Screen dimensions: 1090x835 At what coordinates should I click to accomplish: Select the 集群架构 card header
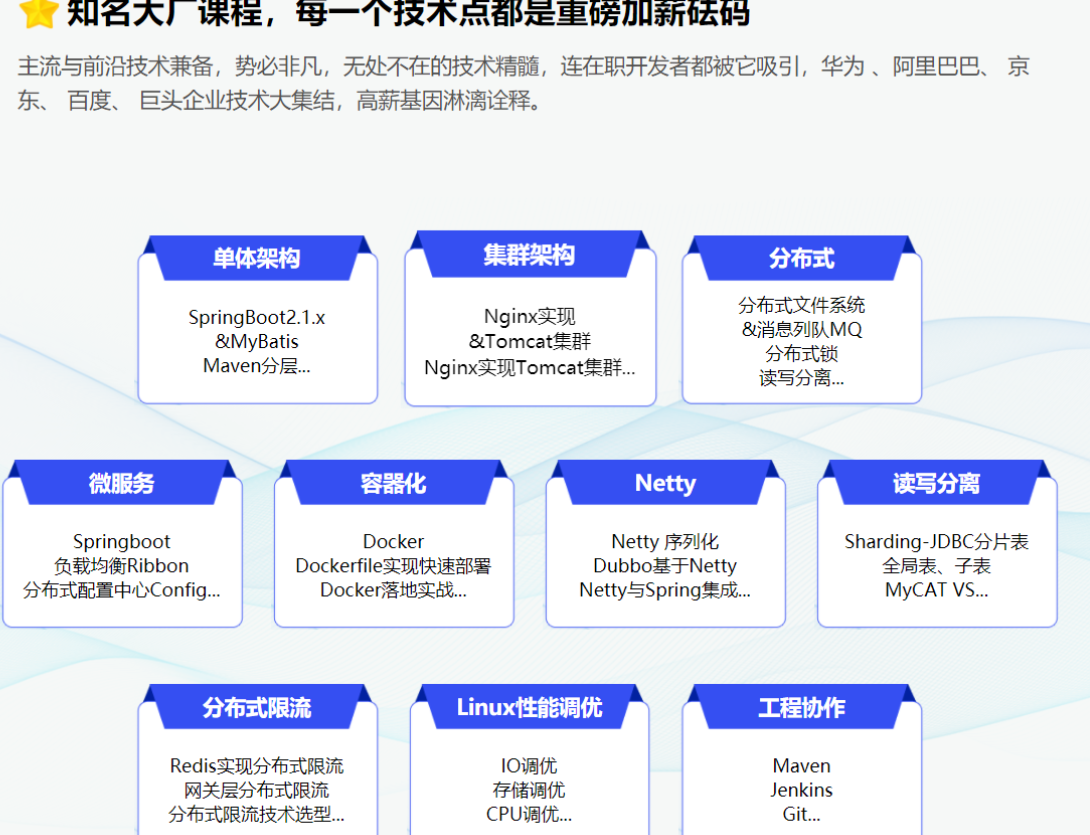(530, 254)
